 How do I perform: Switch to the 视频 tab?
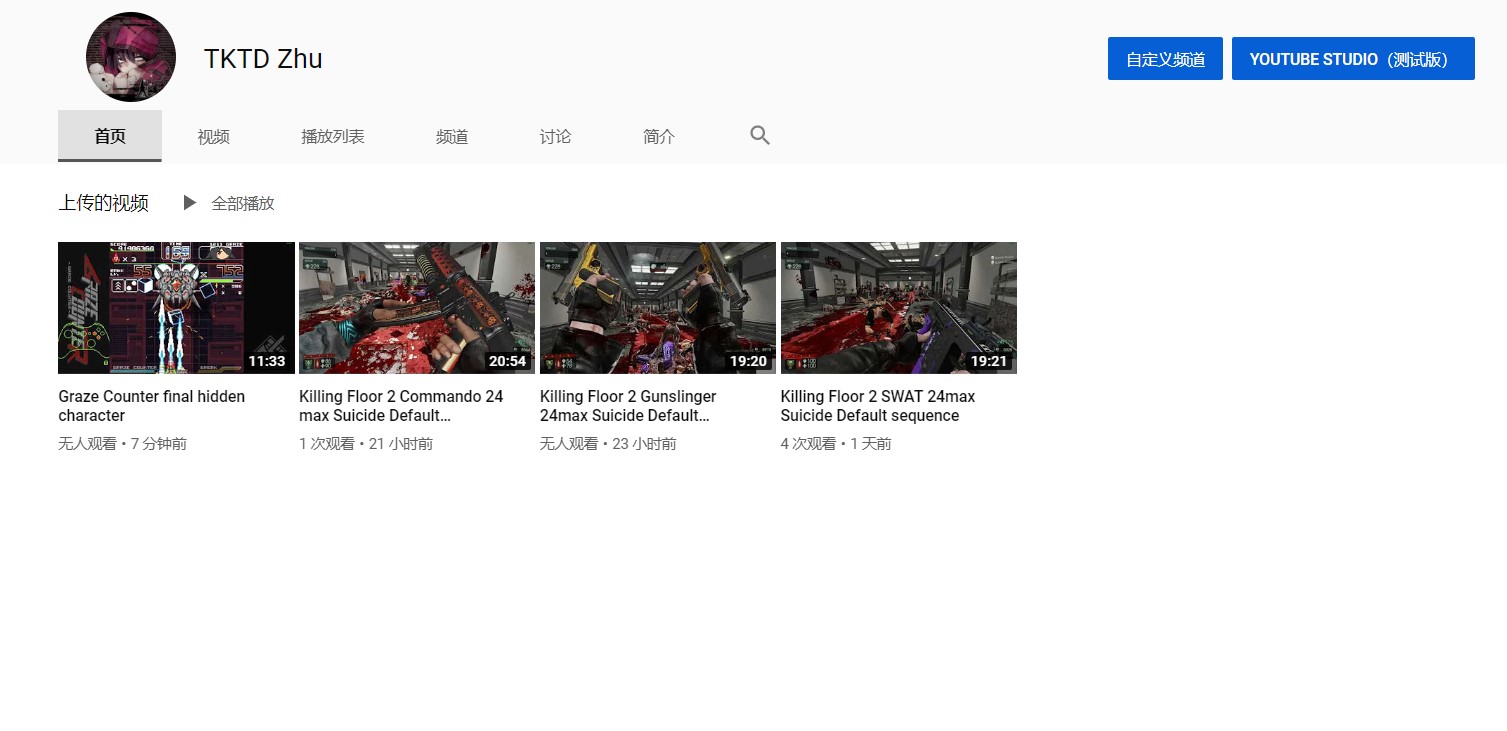(213, 137)
